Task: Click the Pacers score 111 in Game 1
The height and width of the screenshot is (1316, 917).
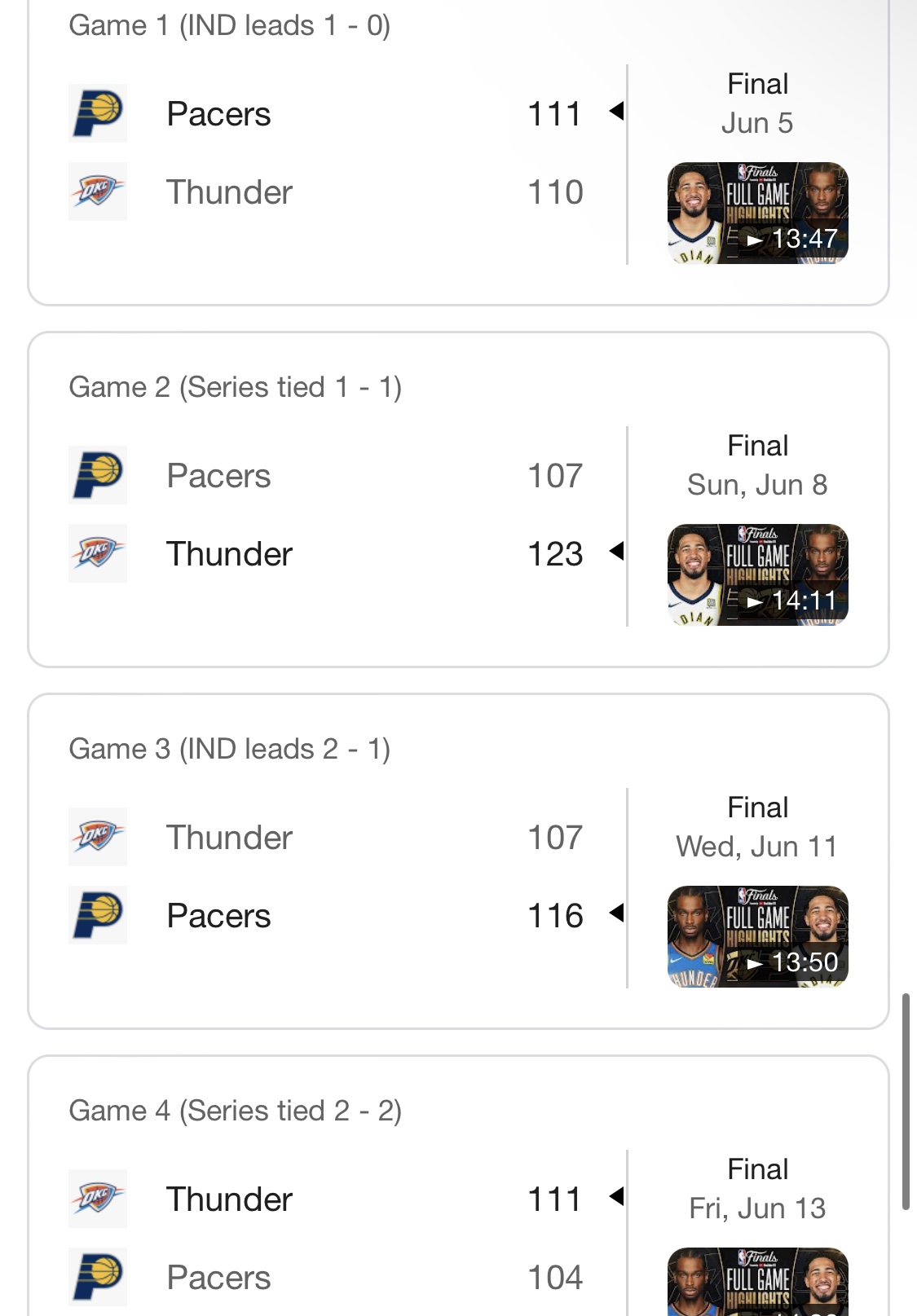Action: pyautogui.click(x=555, y=114)
